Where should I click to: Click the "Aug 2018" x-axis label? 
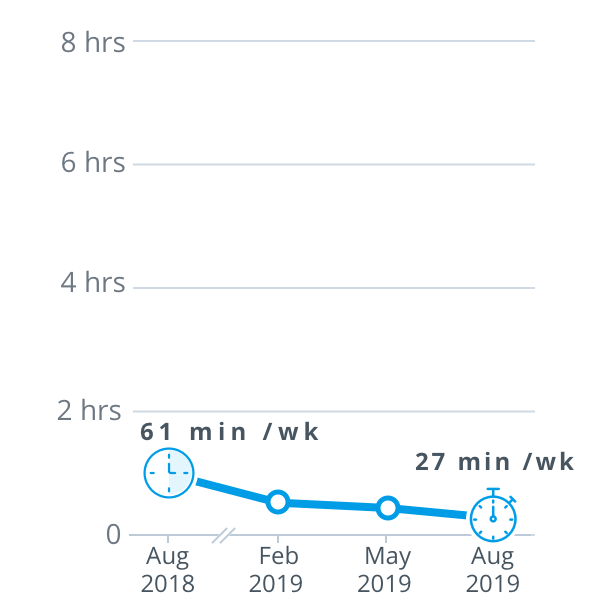coord(168,569)
